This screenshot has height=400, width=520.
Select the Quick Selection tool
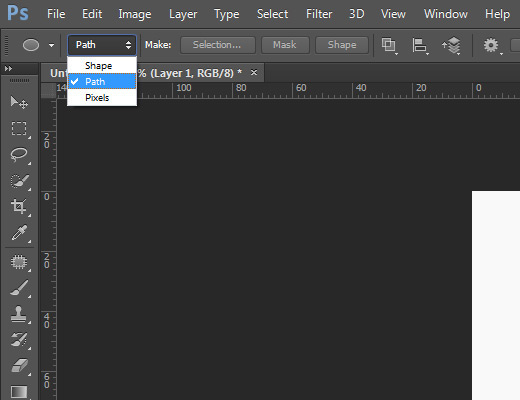click(20, 181)
